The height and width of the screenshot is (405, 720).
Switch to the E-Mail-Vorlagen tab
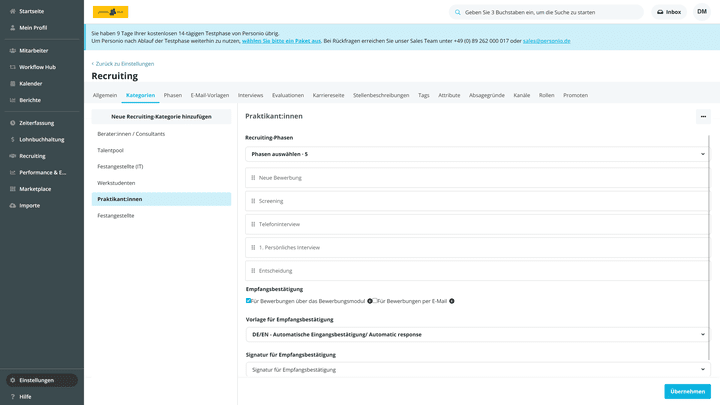click(210, 95)
